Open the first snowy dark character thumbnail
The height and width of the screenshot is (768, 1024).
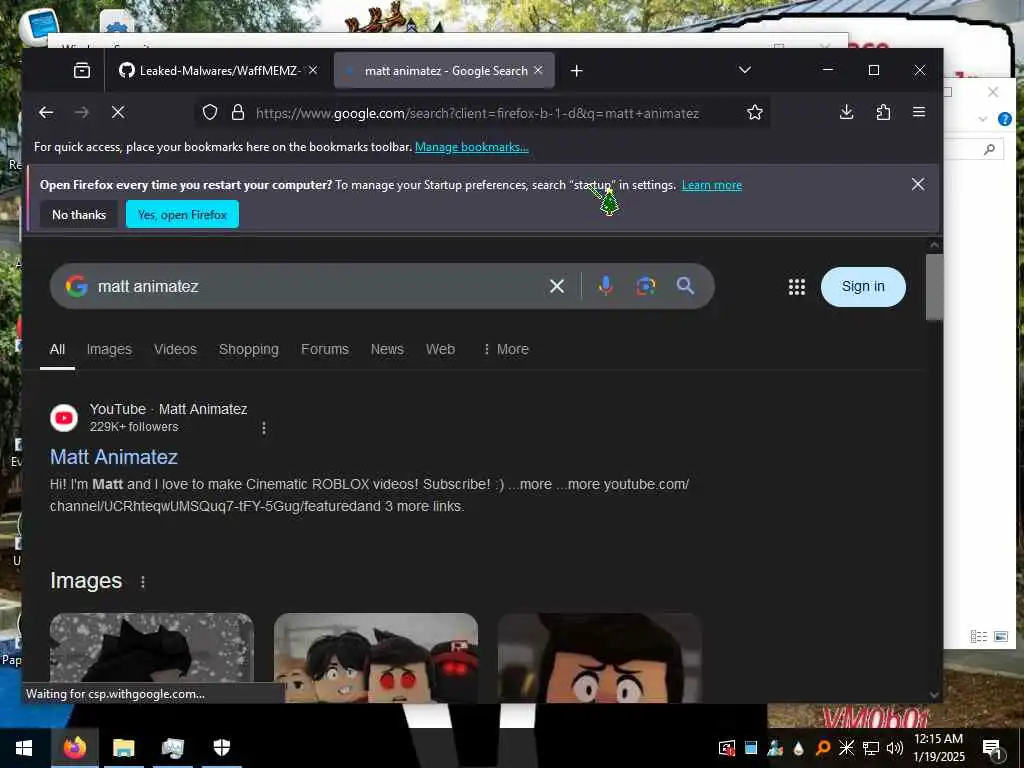(152, 658)
